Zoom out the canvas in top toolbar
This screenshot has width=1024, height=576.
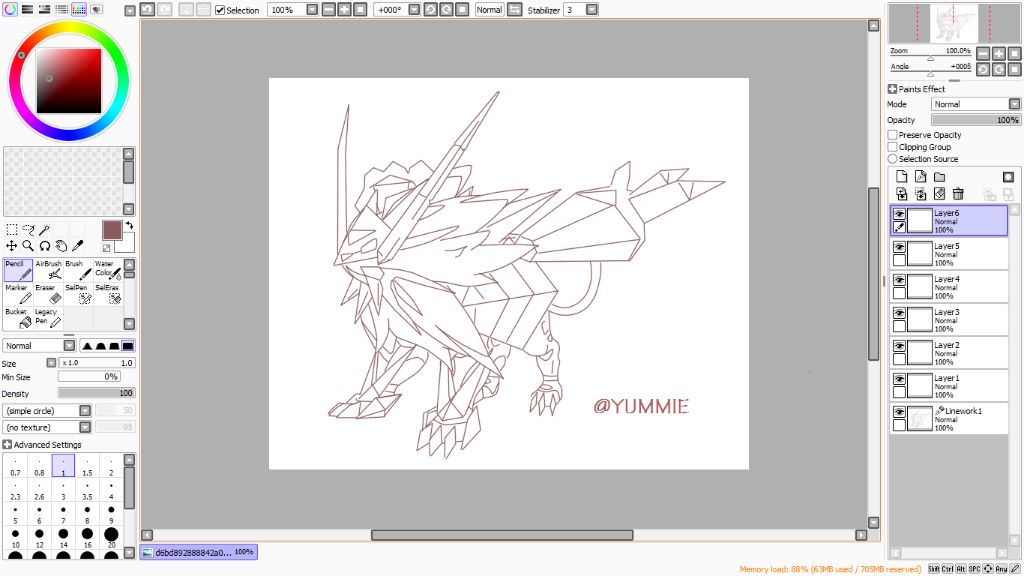(x=328, y=10)
